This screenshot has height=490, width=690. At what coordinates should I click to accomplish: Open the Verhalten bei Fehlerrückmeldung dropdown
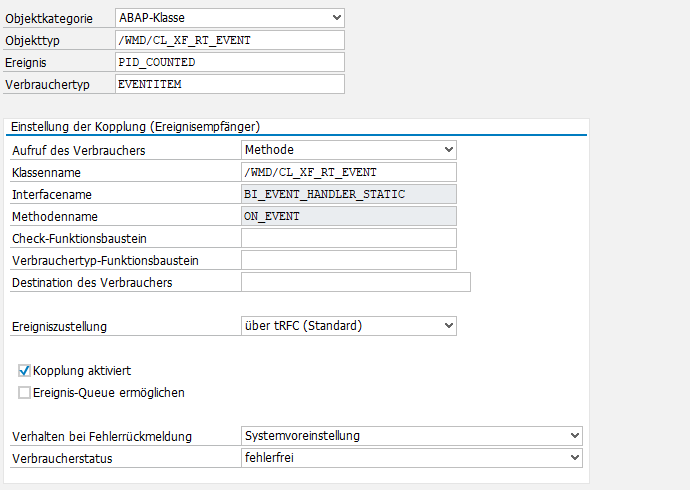pos(411,436)
